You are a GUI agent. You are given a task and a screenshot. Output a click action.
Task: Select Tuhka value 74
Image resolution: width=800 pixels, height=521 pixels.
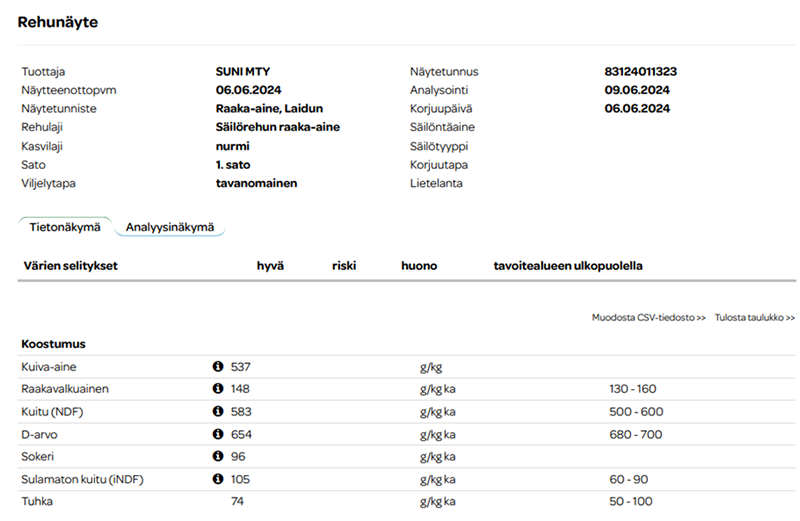pos(237,501)
